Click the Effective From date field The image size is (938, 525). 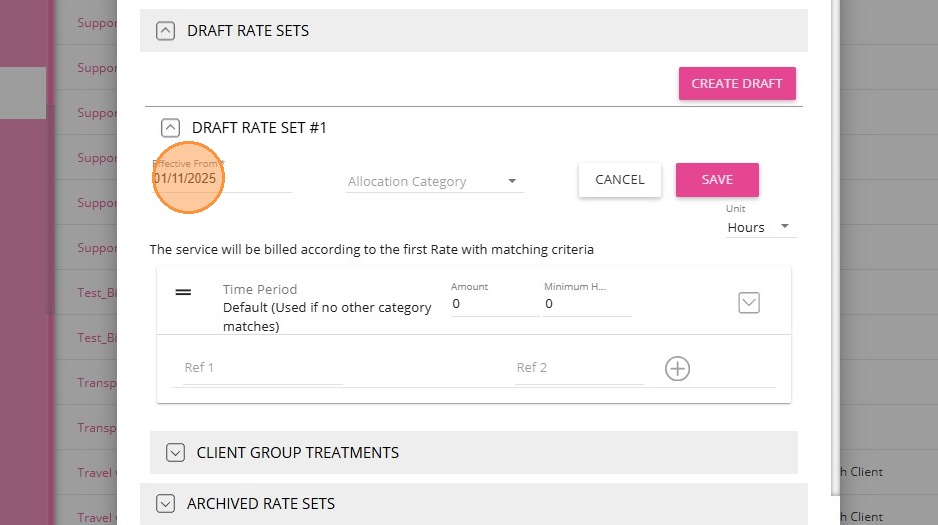(220, 179)
